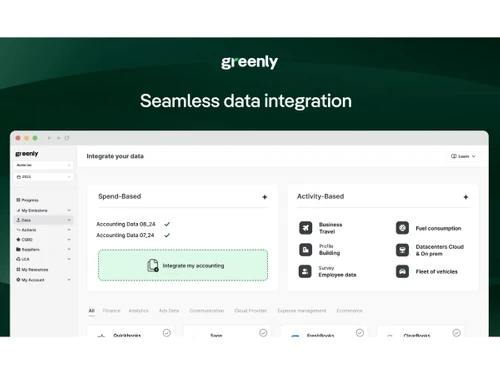Click the accounting document icon in green box
Image resolution: width=500 pixels, height=375 pixels.
click(x=153, y=266)
